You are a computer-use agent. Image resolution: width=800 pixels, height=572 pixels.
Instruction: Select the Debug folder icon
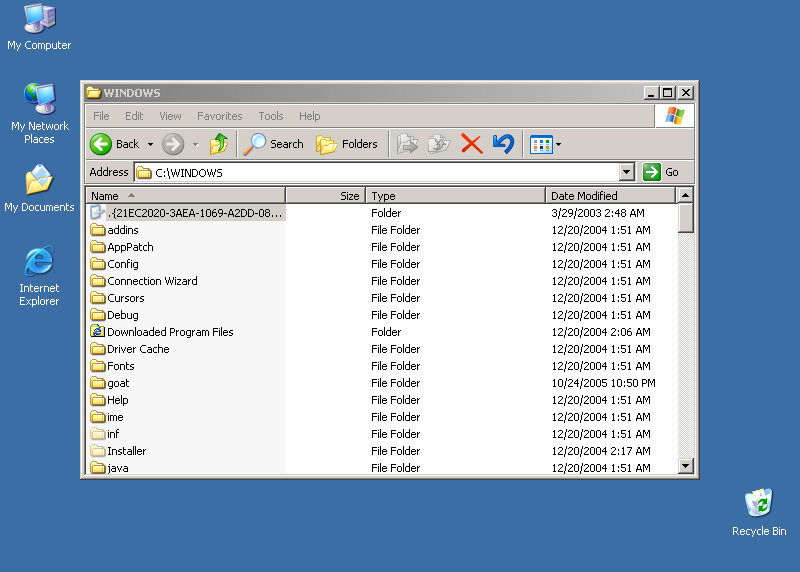point(97,315)
